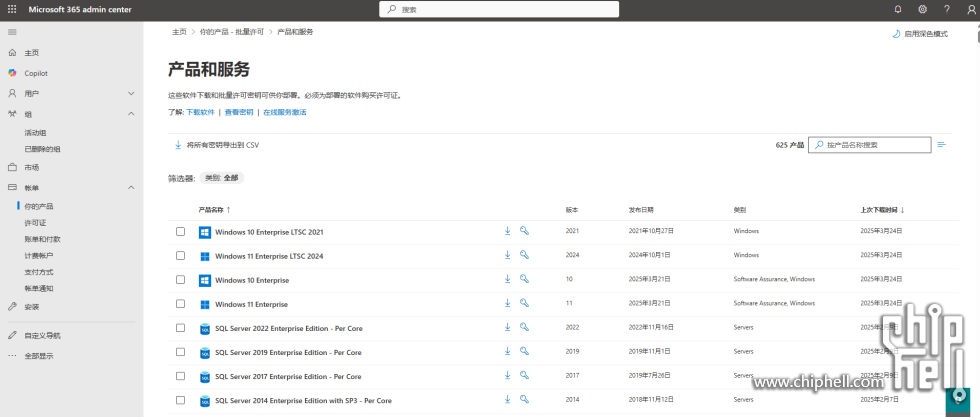View key for SQL Server 2019 Enterprise
The image size is (980, 417).
click(x=524, y=351)
